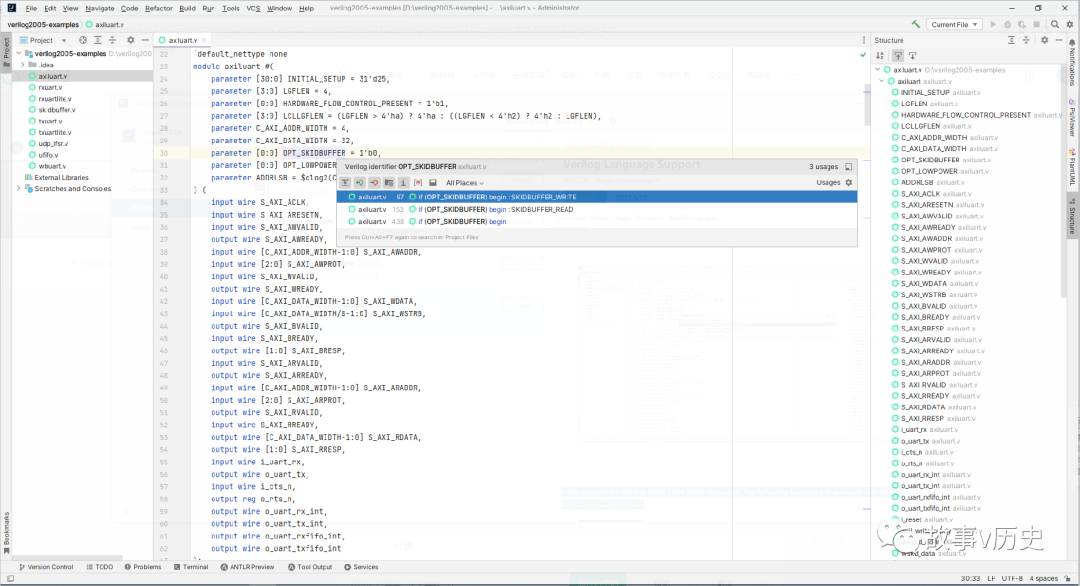
Task: Toggle merged usages view in popup toolbar
Action: coord(345,182)
